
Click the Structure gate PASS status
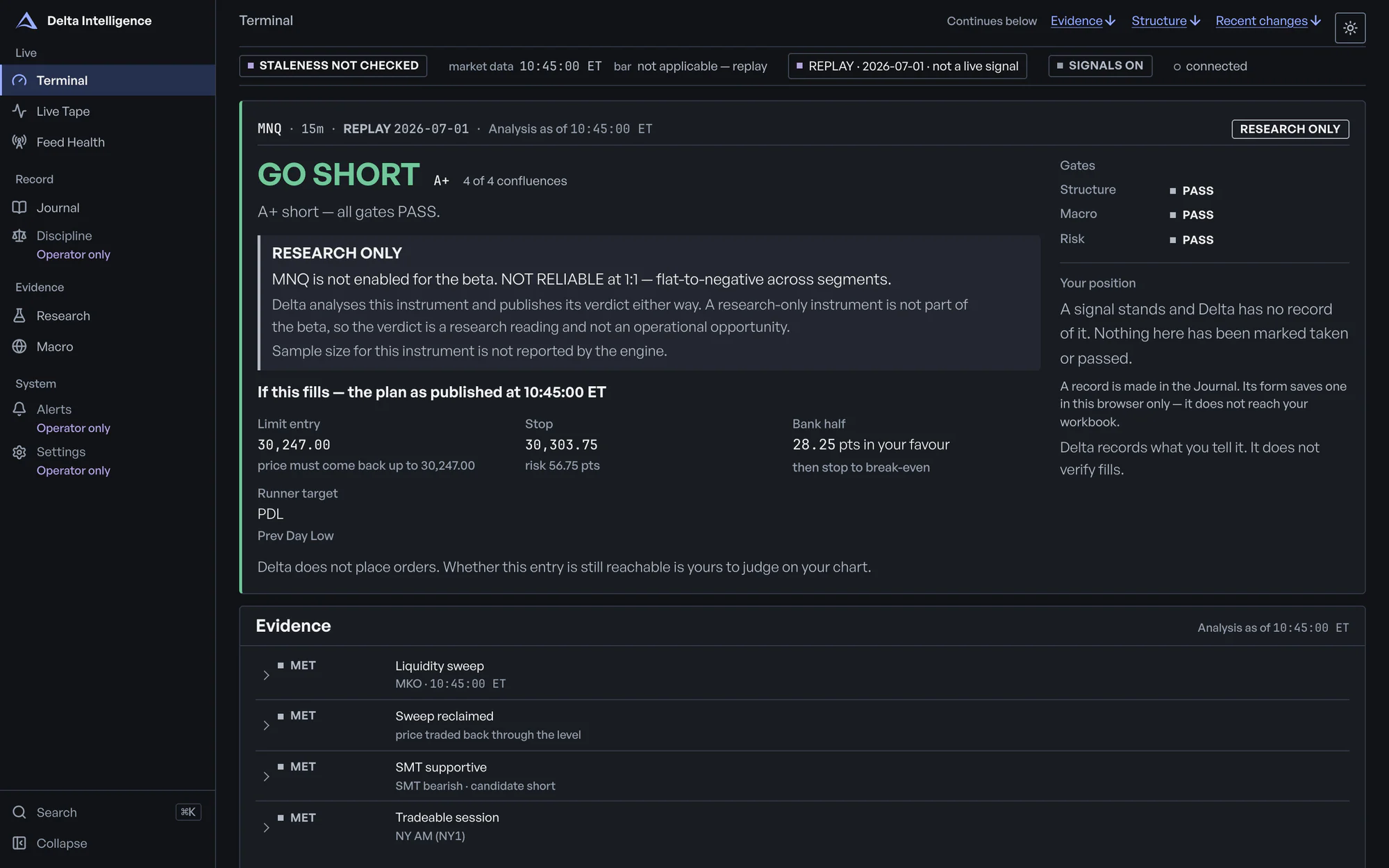[1192, 190]
